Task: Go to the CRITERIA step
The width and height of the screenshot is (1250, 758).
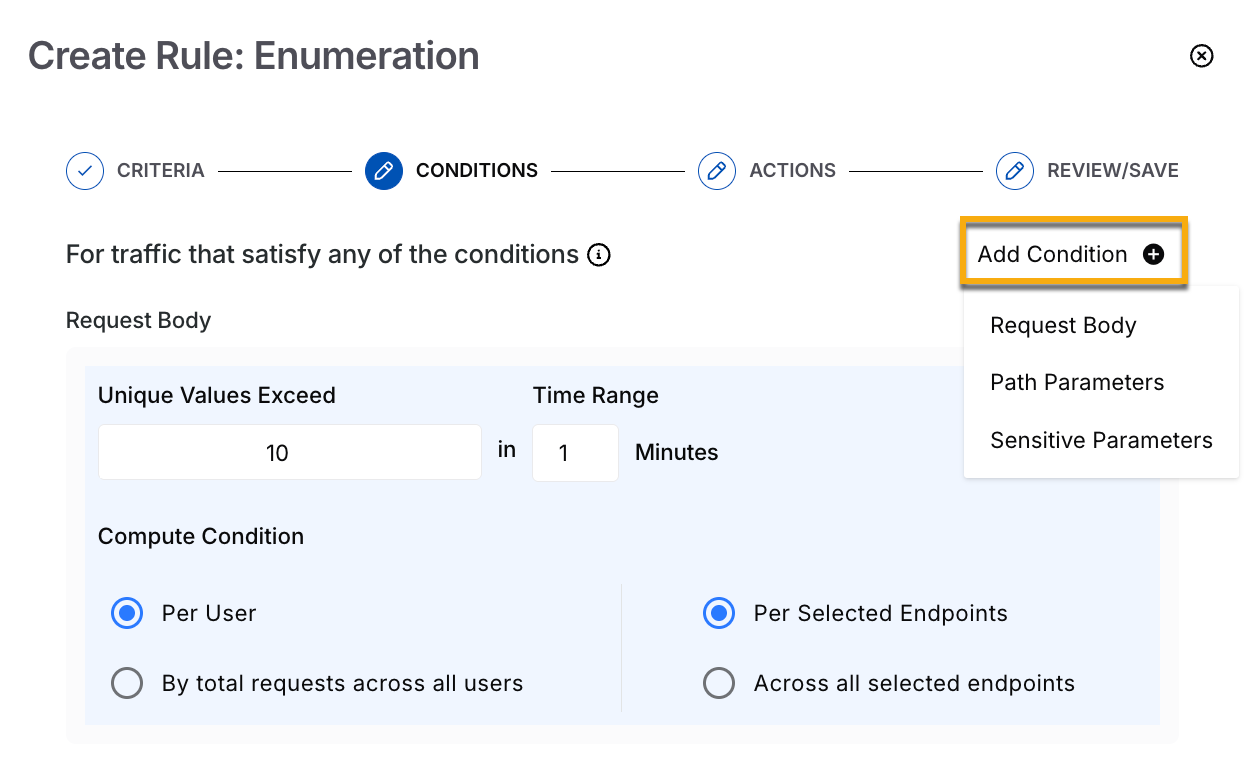Action: 160,171
